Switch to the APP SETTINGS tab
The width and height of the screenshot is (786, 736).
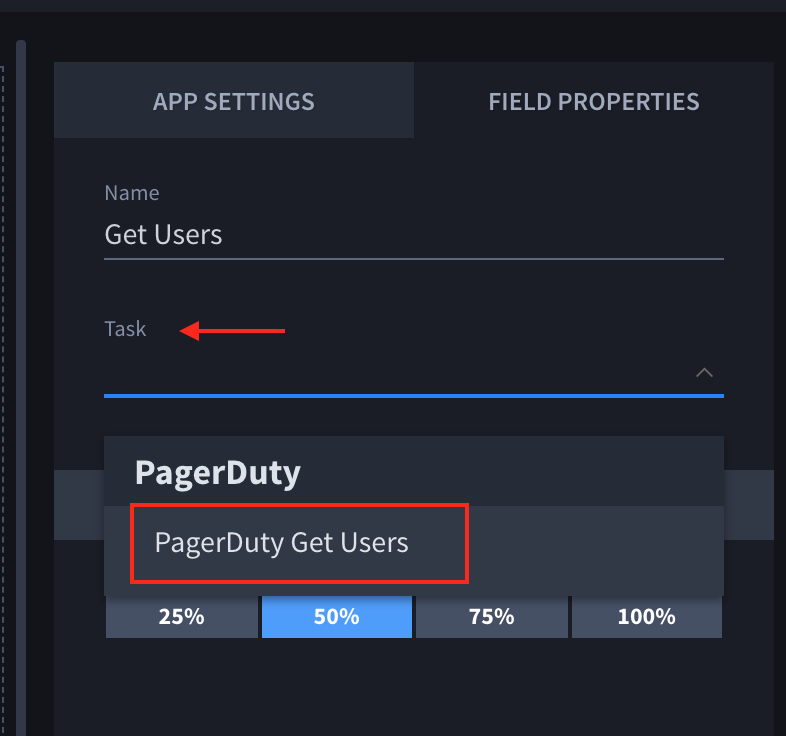[x=233, y=101]
